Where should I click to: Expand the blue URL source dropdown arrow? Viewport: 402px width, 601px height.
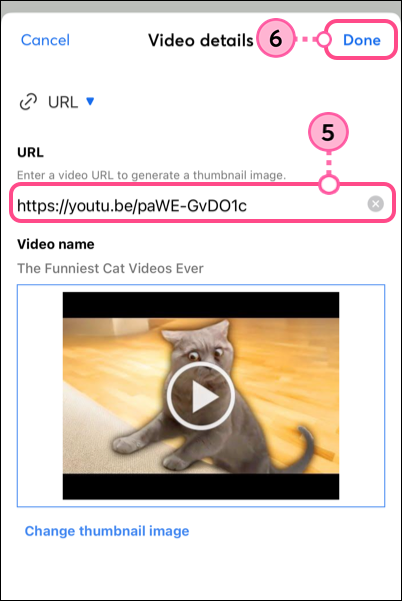click(x=90, y=101)
